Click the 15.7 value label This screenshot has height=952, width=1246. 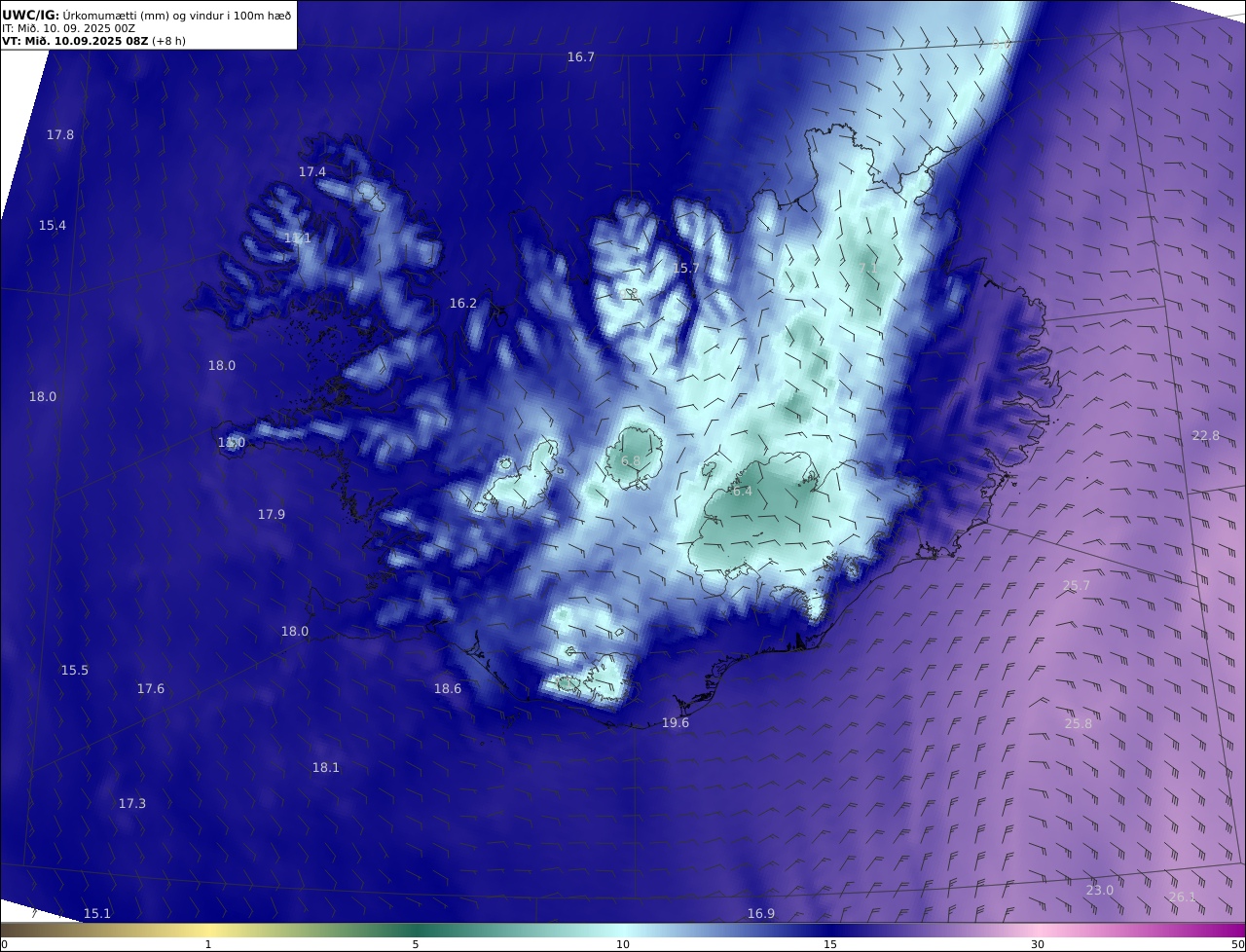686,269
